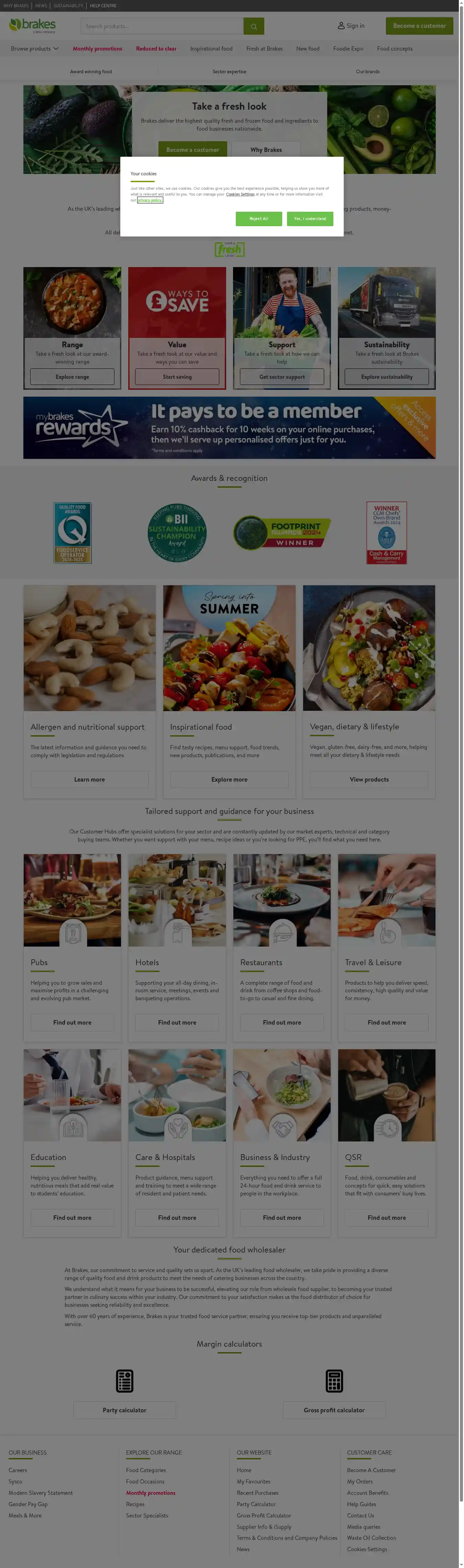The height and width of the screenshot is (1568, 464).
Task: Select the Footprint Awards 2024 Winner badge
Action: pos(282,533)
